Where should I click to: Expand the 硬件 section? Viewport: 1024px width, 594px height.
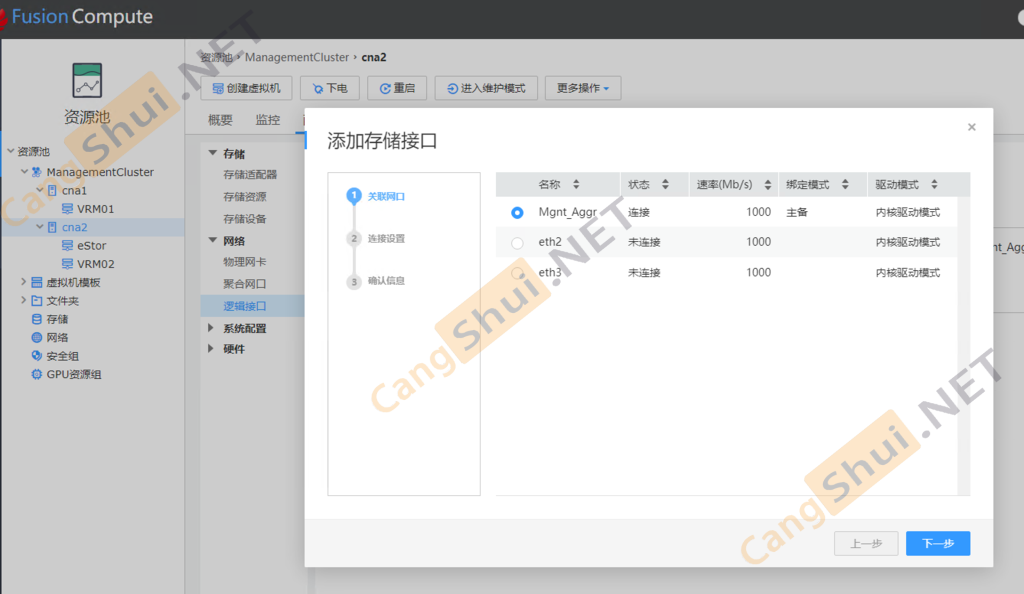(x=211, y=349)
